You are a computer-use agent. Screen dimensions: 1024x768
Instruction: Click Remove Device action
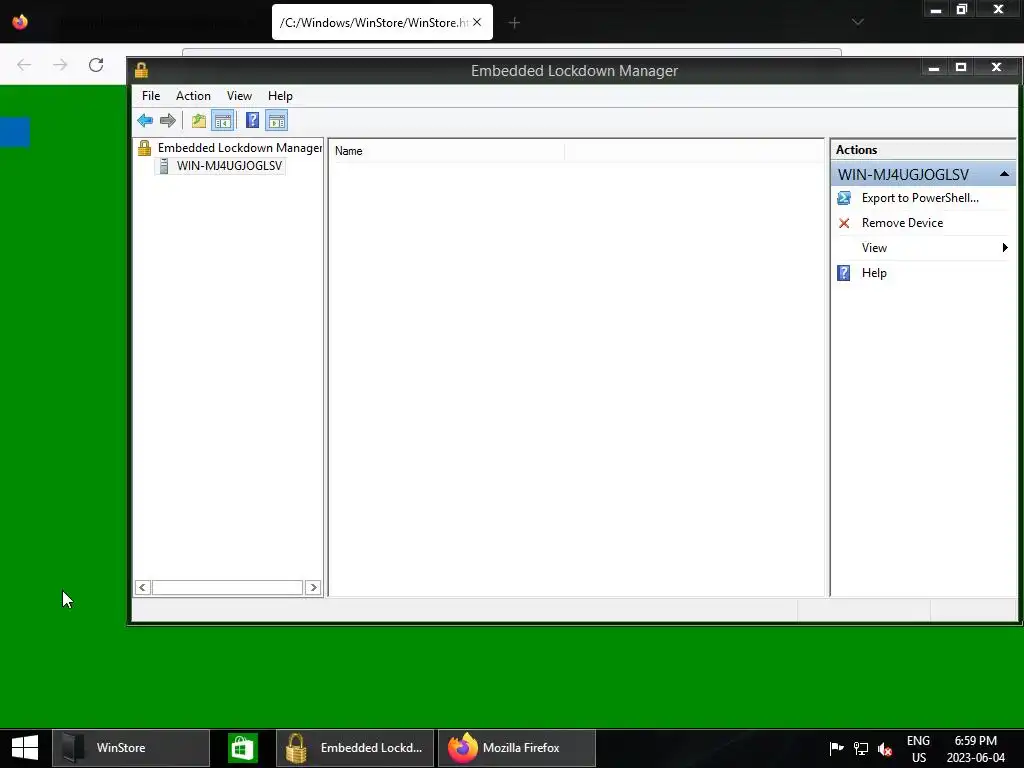point(902,223)
